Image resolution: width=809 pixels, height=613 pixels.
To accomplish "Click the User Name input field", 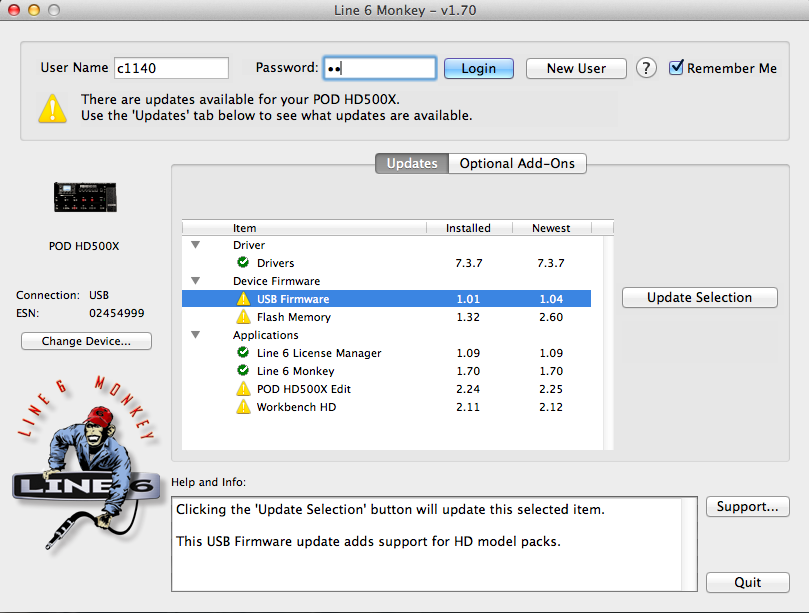I will 171,68.
